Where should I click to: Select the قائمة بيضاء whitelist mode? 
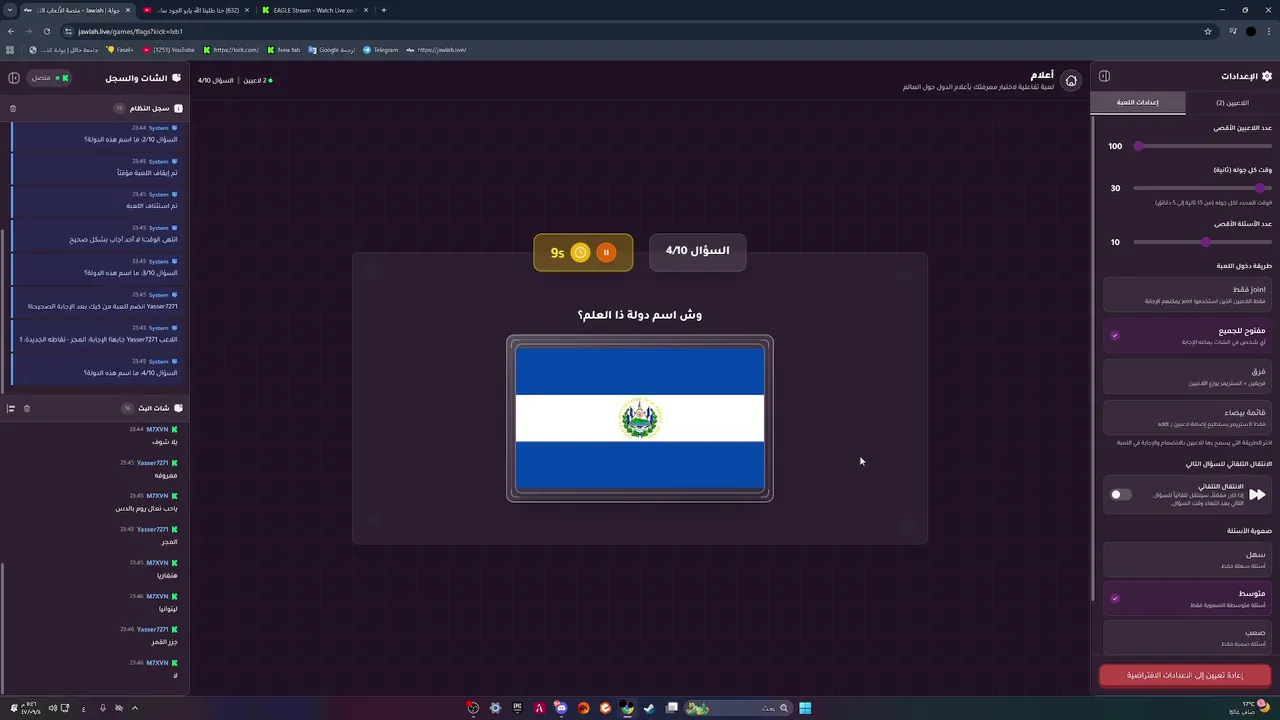tap(1188, 417)
